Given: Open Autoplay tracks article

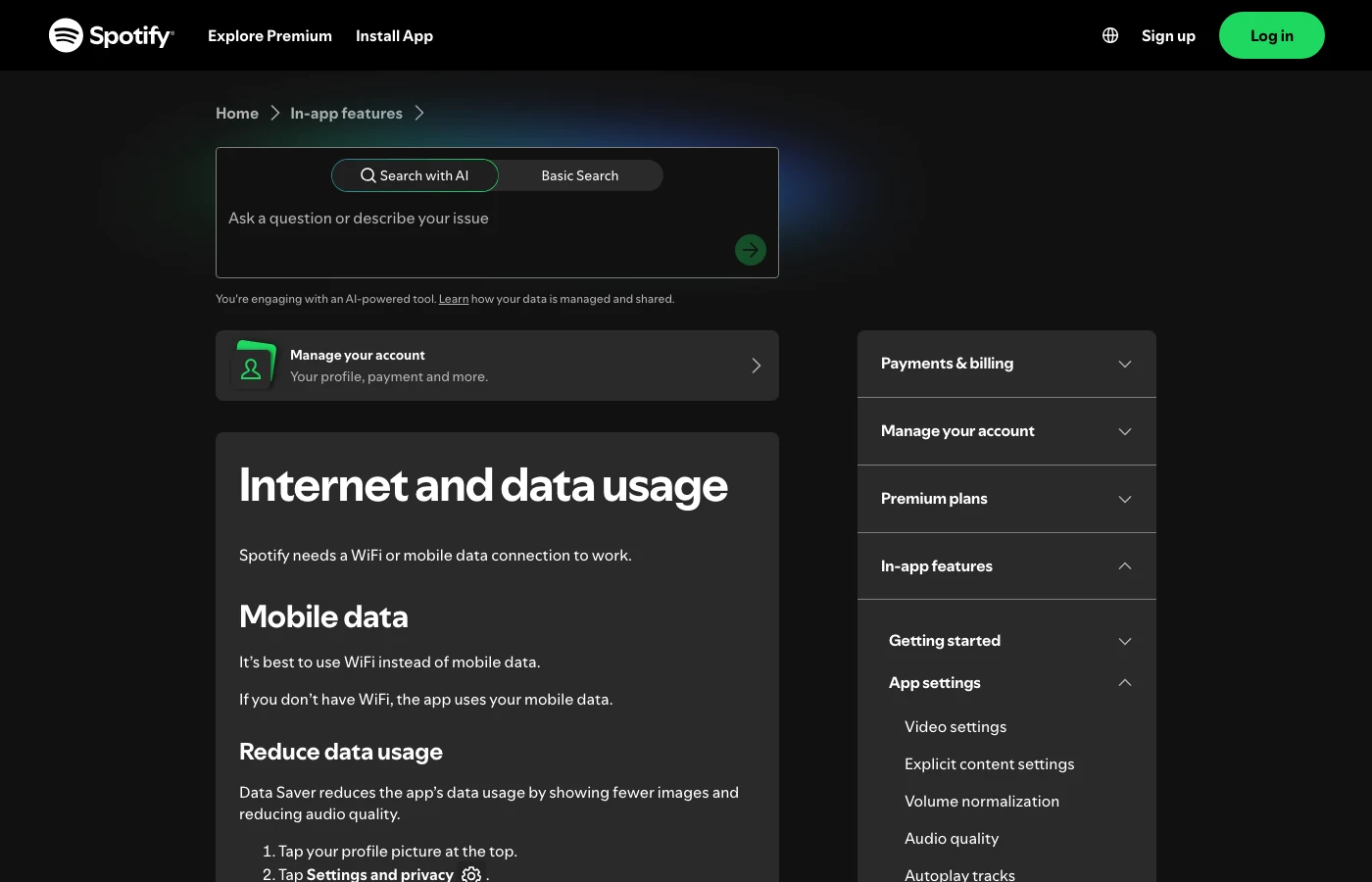Looking at the screenshot, I should [x=959, y=874].
